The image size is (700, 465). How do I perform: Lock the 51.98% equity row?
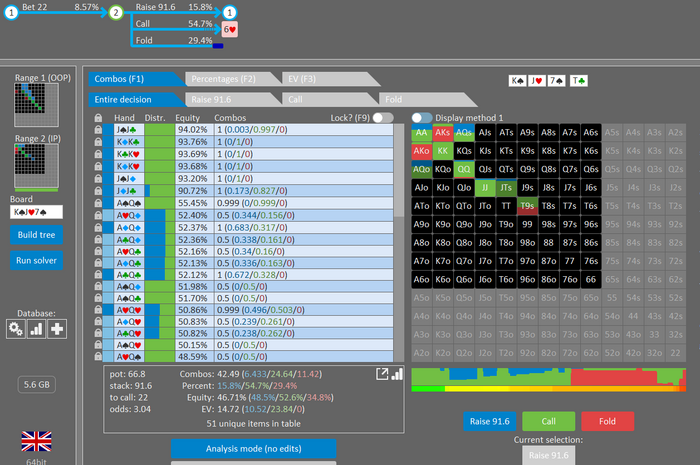[98, 286]
